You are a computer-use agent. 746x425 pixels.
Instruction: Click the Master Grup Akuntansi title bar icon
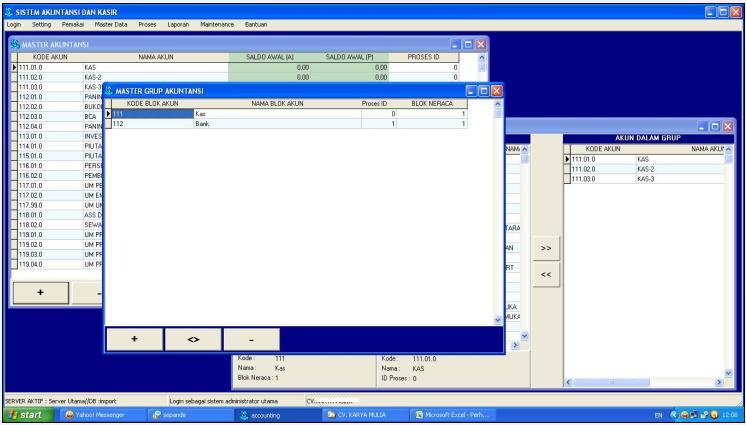pyautogui.click(x=111, y=92)
